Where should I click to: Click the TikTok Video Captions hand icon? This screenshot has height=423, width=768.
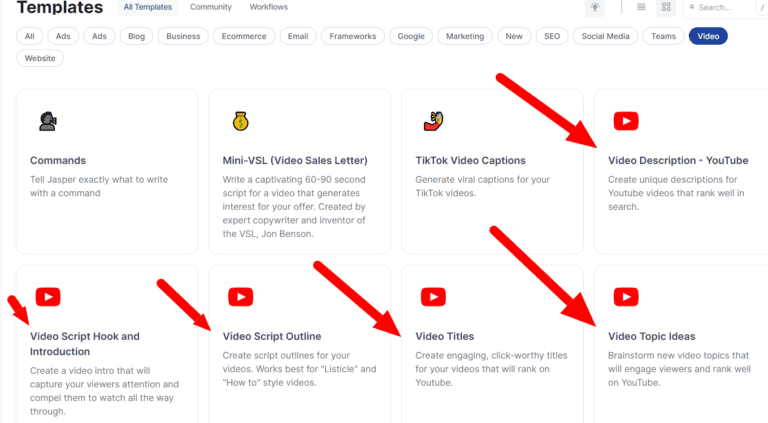(433, 121)
